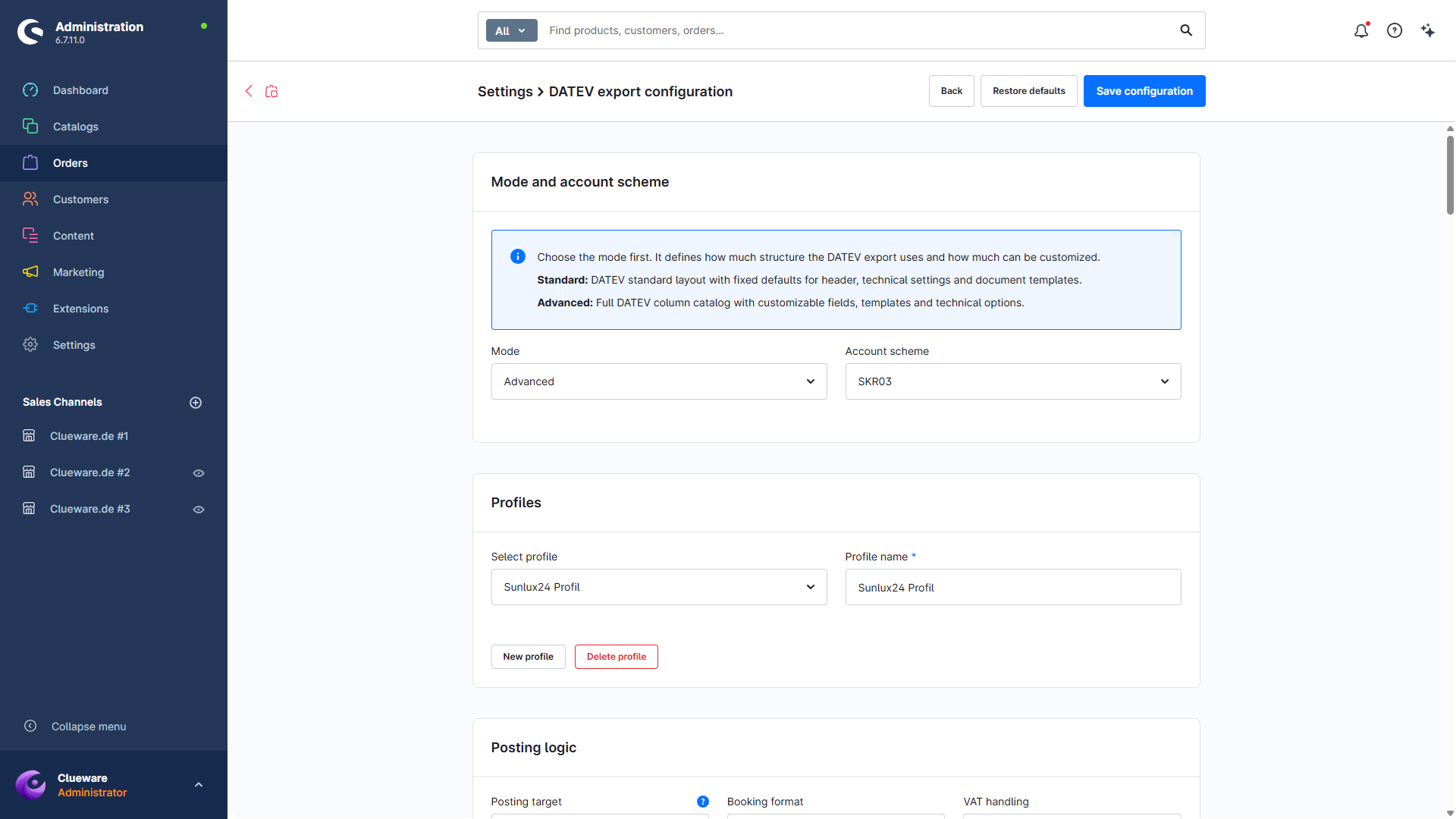Open the notifications bell
The height and width of the screenshot is (819, 1456).
(x=1361, y=30)
